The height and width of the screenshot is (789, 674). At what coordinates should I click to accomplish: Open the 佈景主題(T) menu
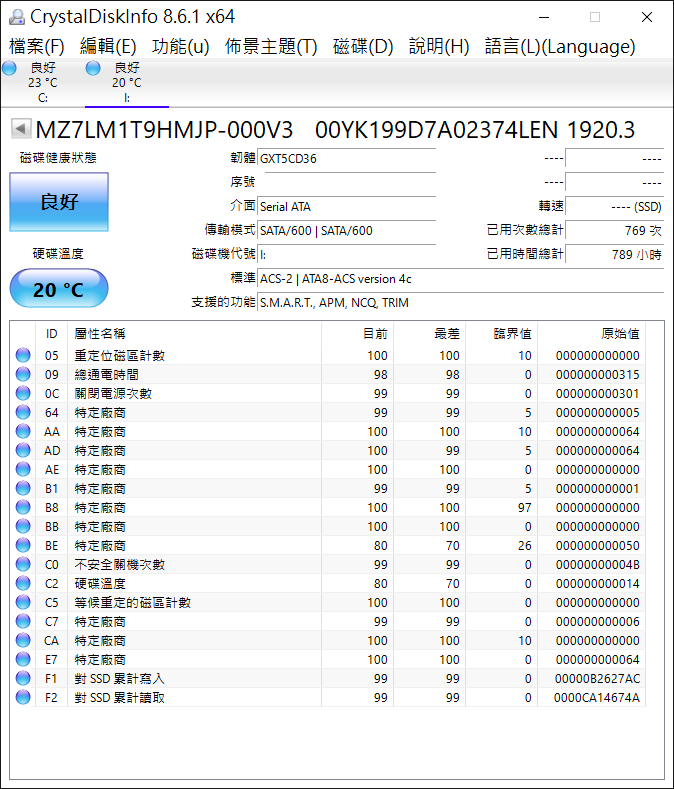coord(271,46)
